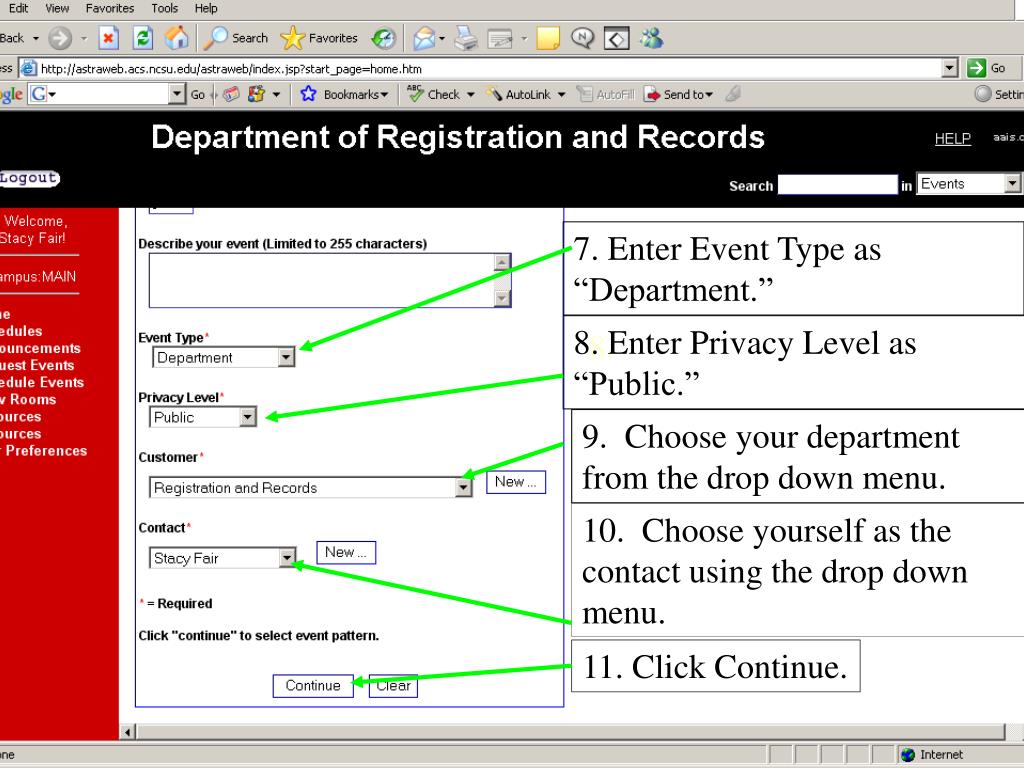Click the Edit page toolbar icon
Viewport: 1024px width, 768px height.
click(x=500, y=39)
